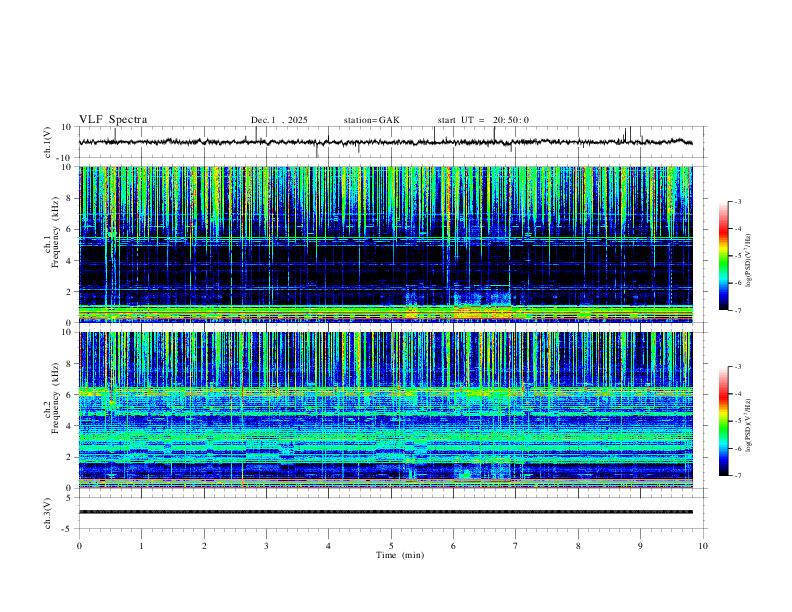Click the "-7" tick on ch.1 color scale

tap(737, 310)
